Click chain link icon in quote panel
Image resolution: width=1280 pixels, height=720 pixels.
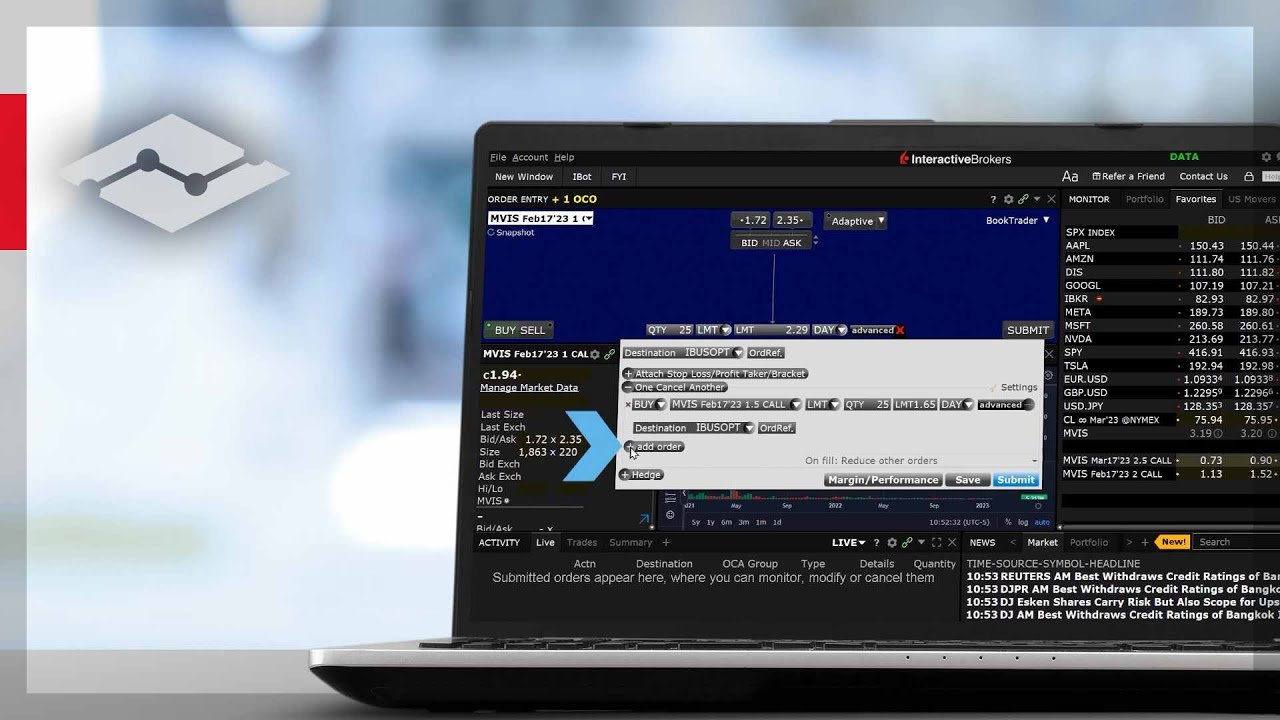point(609,354)
